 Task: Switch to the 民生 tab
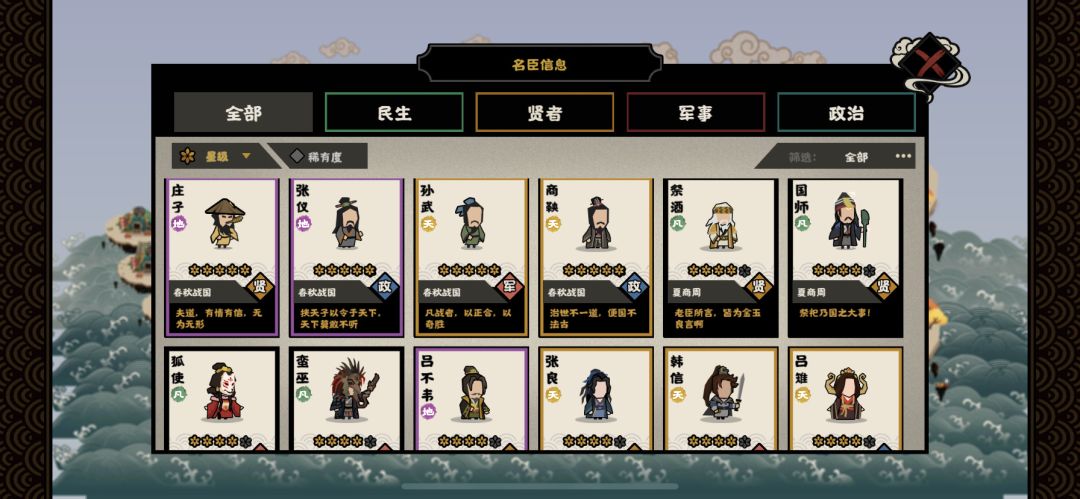click(x=394, y=112)
